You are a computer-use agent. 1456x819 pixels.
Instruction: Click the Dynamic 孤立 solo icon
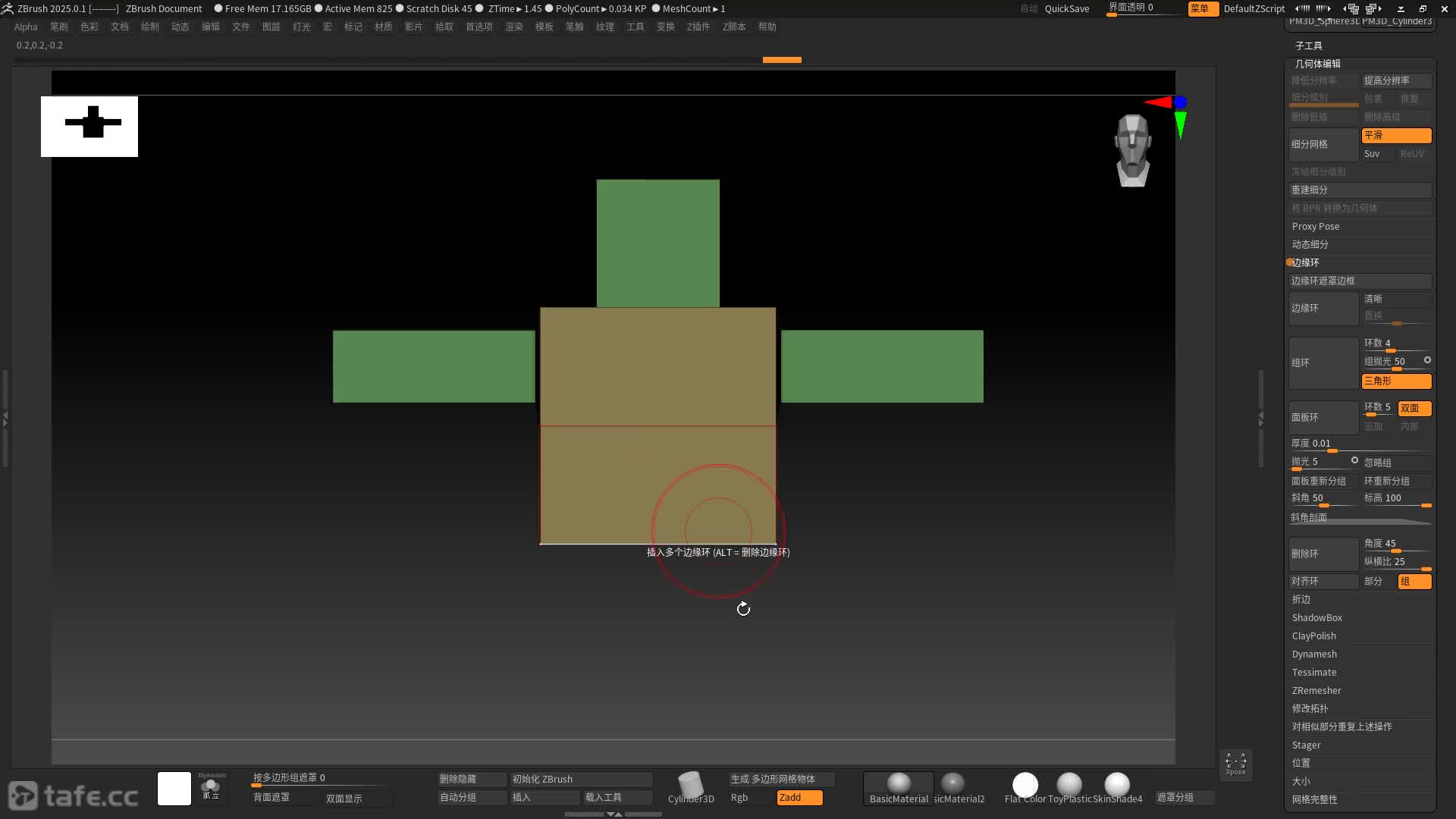tap(211, 789)
